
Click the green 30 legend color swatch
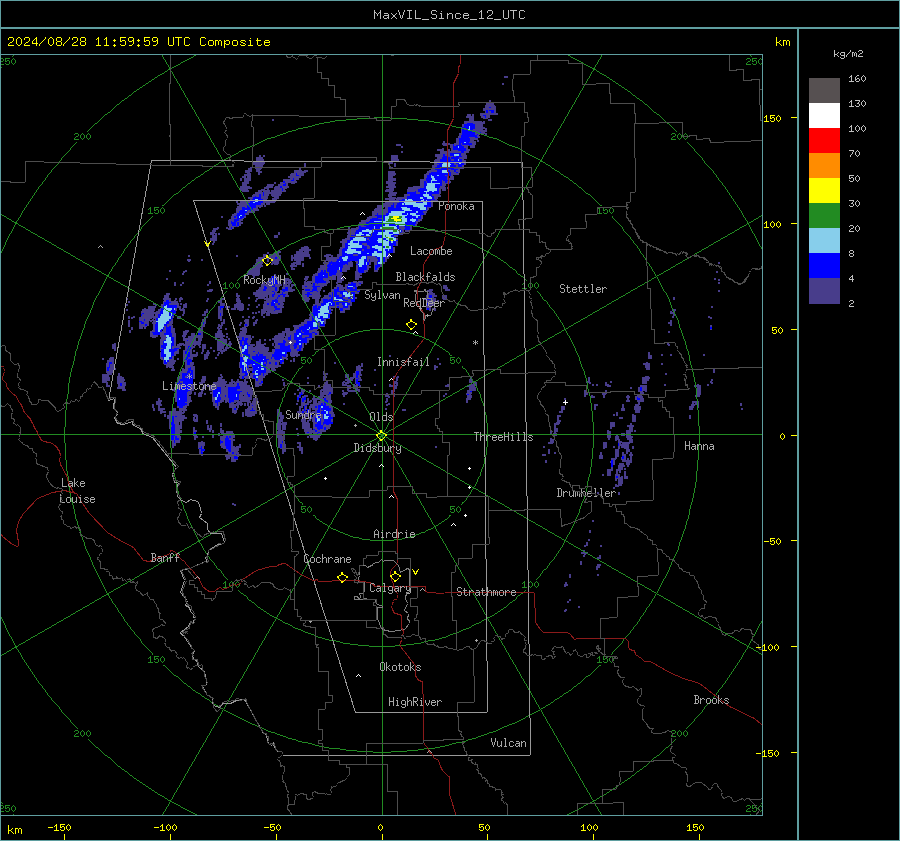coord(824,216)
